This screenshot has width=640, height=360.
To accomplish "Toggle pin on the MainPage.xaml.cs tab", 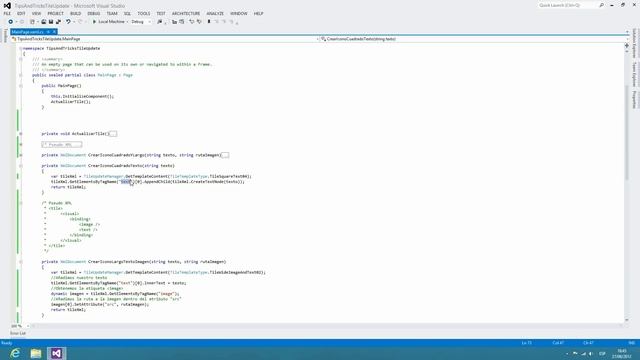I will point(48,32).
